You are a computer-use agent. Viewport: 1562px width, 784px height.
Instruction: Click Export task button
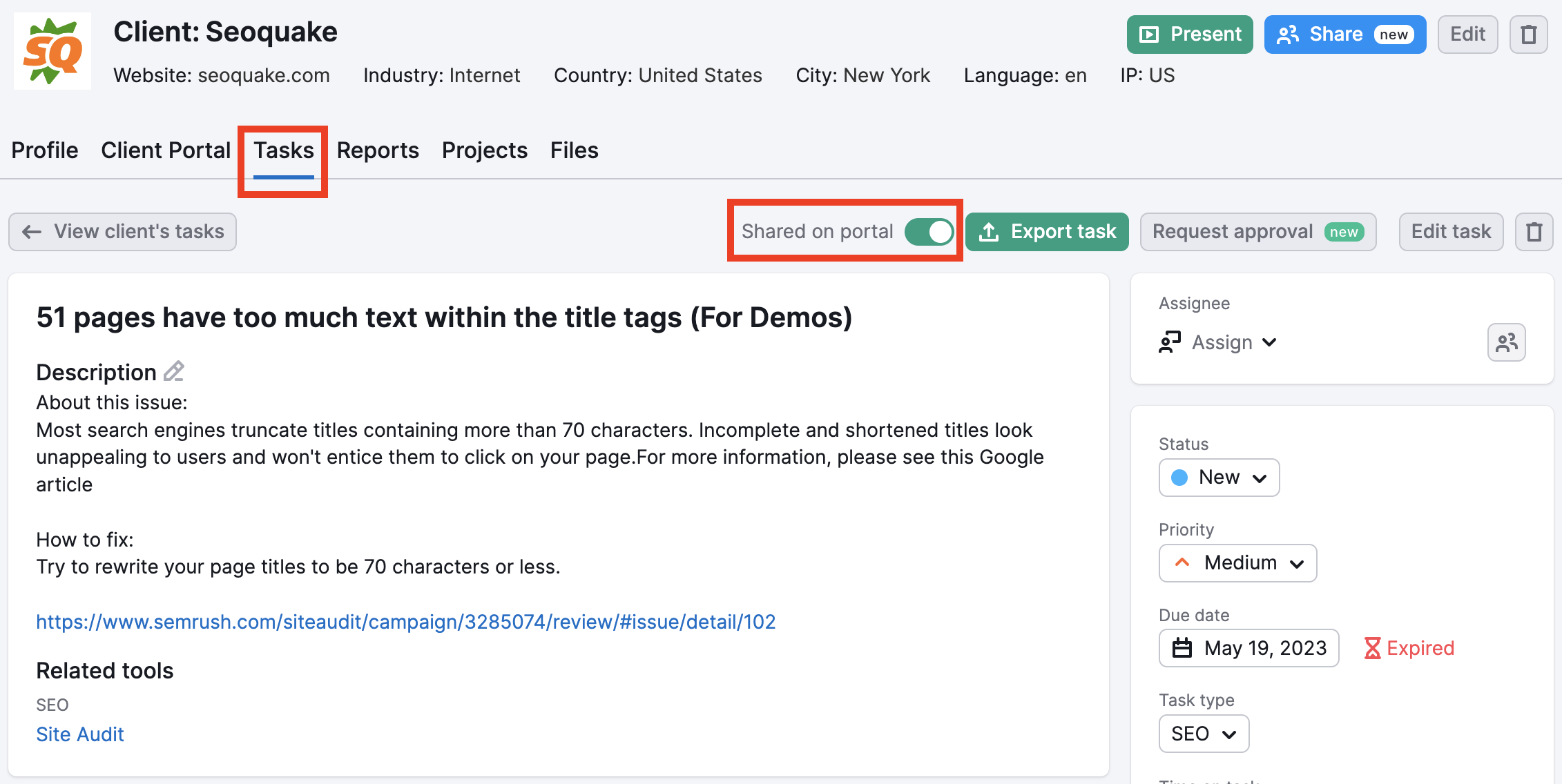(1047, 232)
